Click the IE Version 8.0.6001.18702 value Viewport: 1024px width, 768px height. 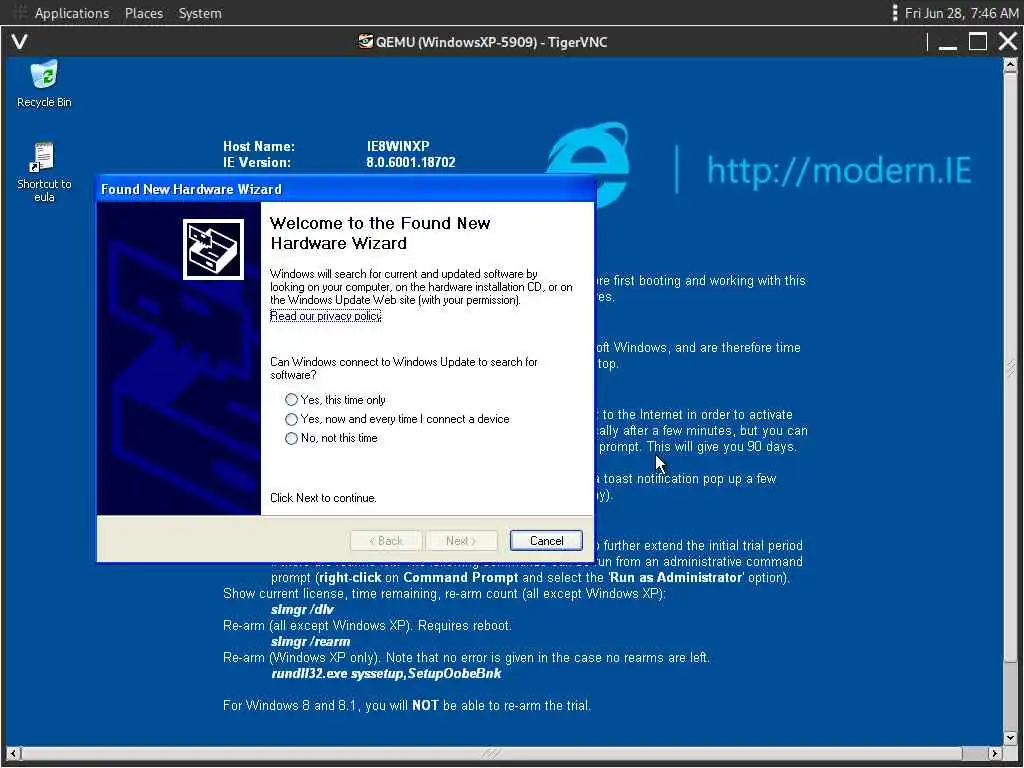tap(411, 163)
